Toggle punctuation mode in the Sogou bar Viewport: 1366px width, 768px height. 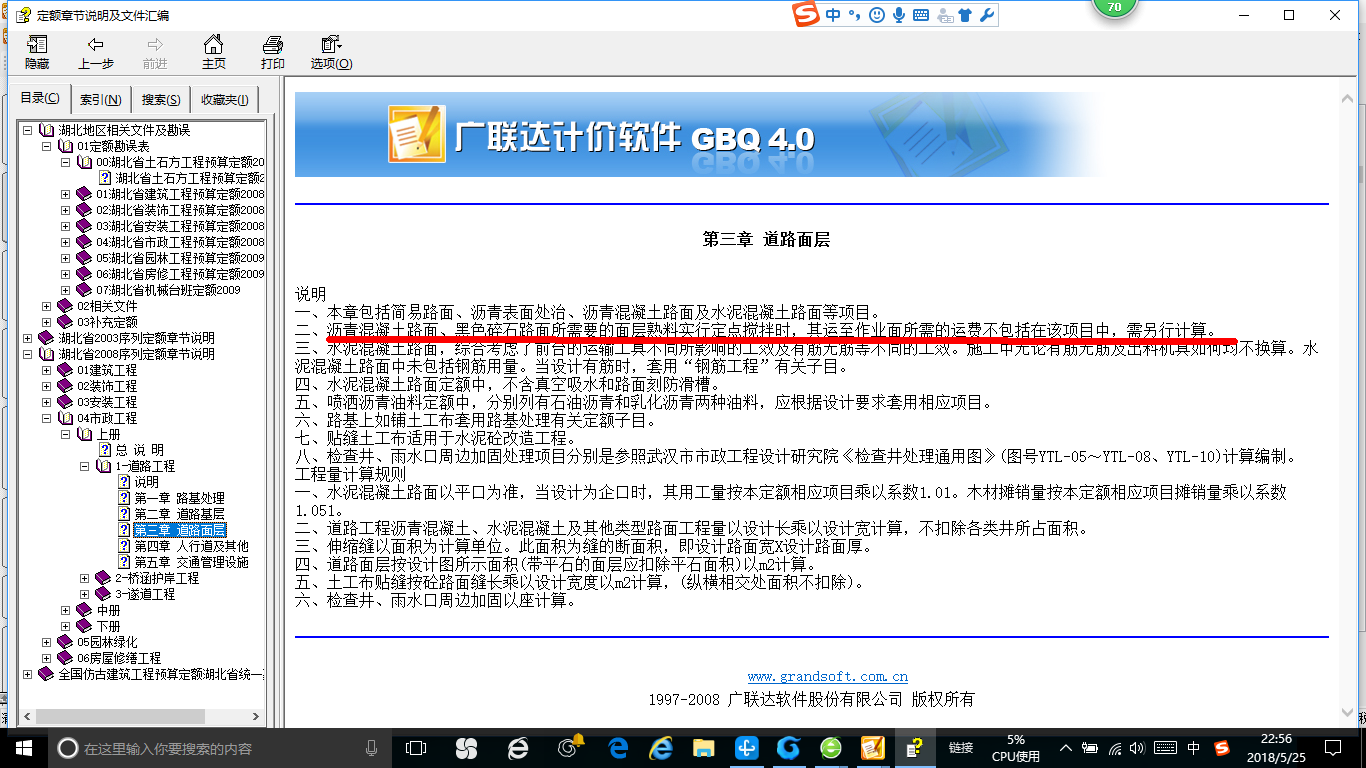854,15
